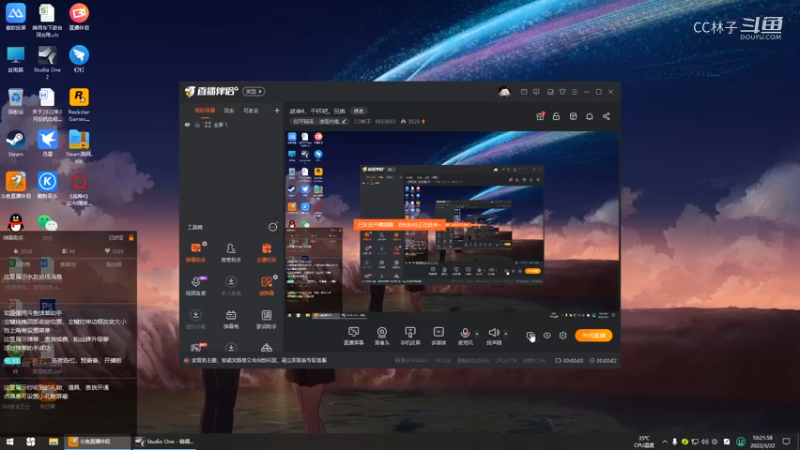Toggle lock for 全屏1 source

pyautogui.click(x=197, y=125)
